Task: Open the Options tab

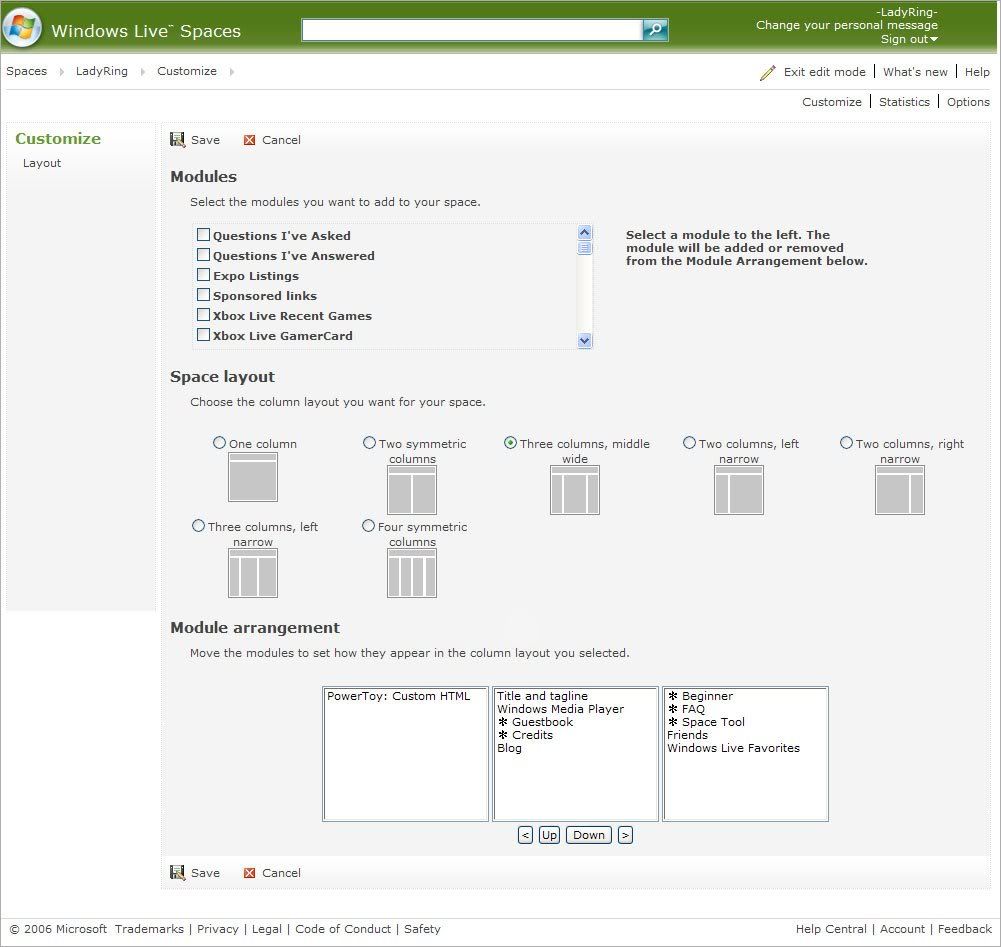Action: pos(968,102)
